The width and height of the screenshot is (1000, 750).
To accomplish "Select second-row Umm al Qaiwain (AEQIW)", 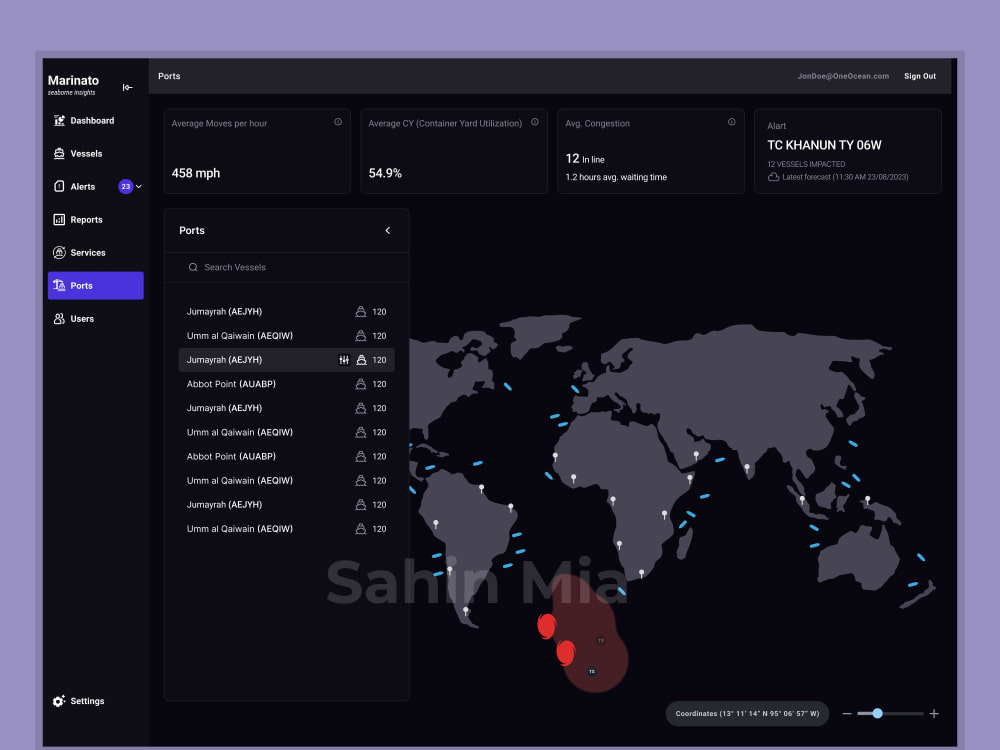I will click(286, 336).
